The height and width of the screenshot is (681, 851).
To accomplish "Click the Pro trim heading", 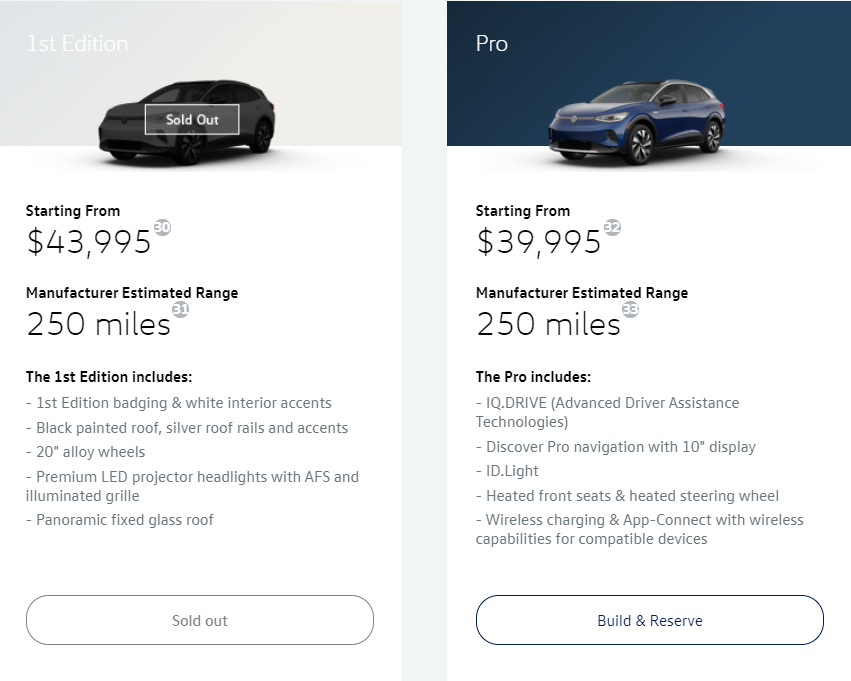I will (x=492, y=44).
